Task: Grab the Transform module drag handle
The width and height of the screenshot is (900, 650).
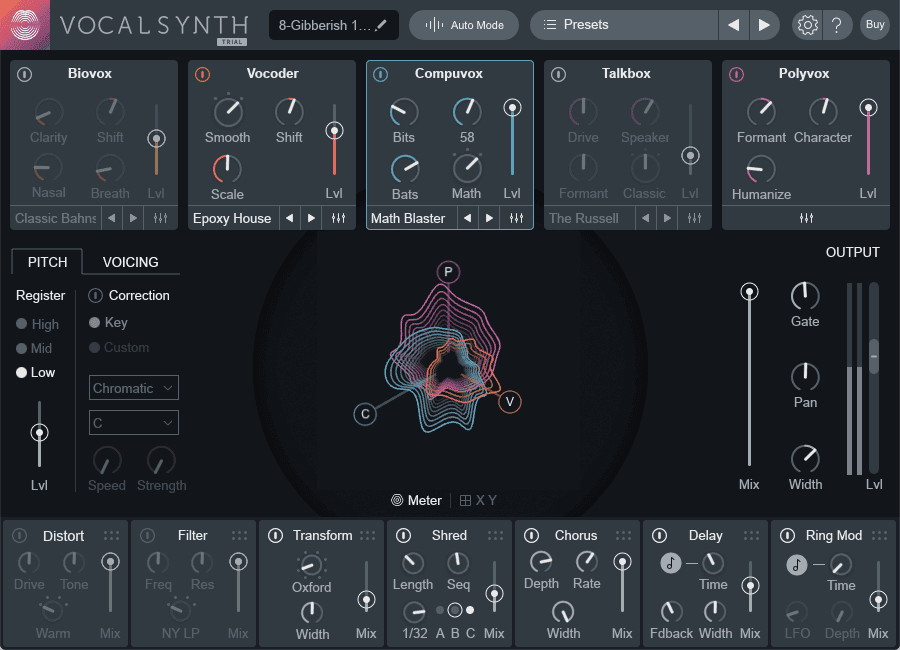Action: click(367, 535)
